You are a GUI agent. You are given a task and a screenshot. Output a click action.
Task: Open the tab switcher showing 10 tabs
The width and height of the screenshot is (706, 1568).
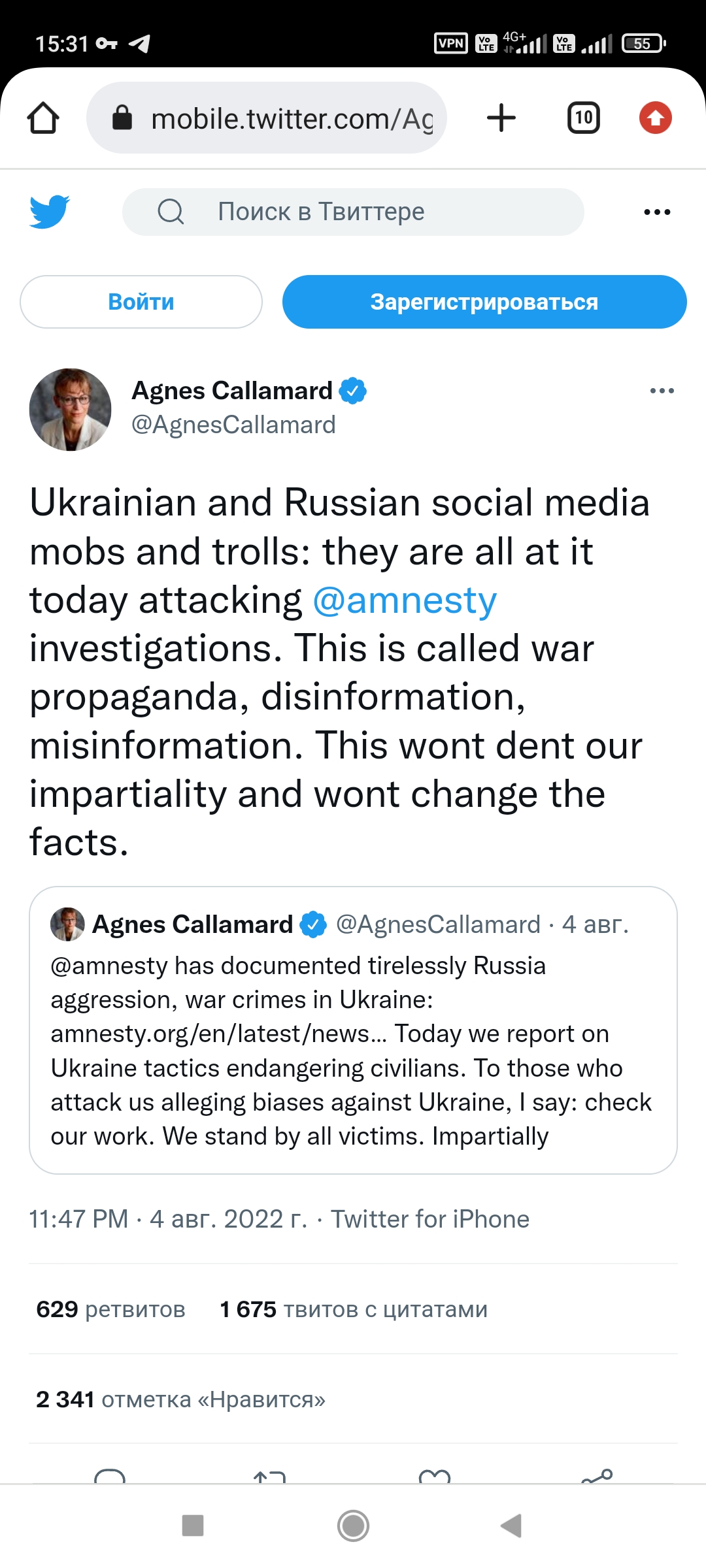pyautogui.click(x=583, y=118)
